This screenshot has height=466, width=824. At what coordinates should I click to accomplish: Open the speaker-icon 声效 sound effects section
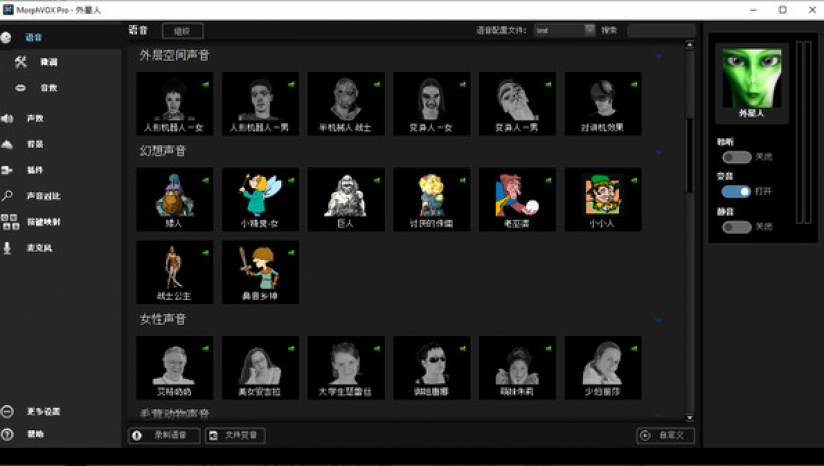click(35, 118)
